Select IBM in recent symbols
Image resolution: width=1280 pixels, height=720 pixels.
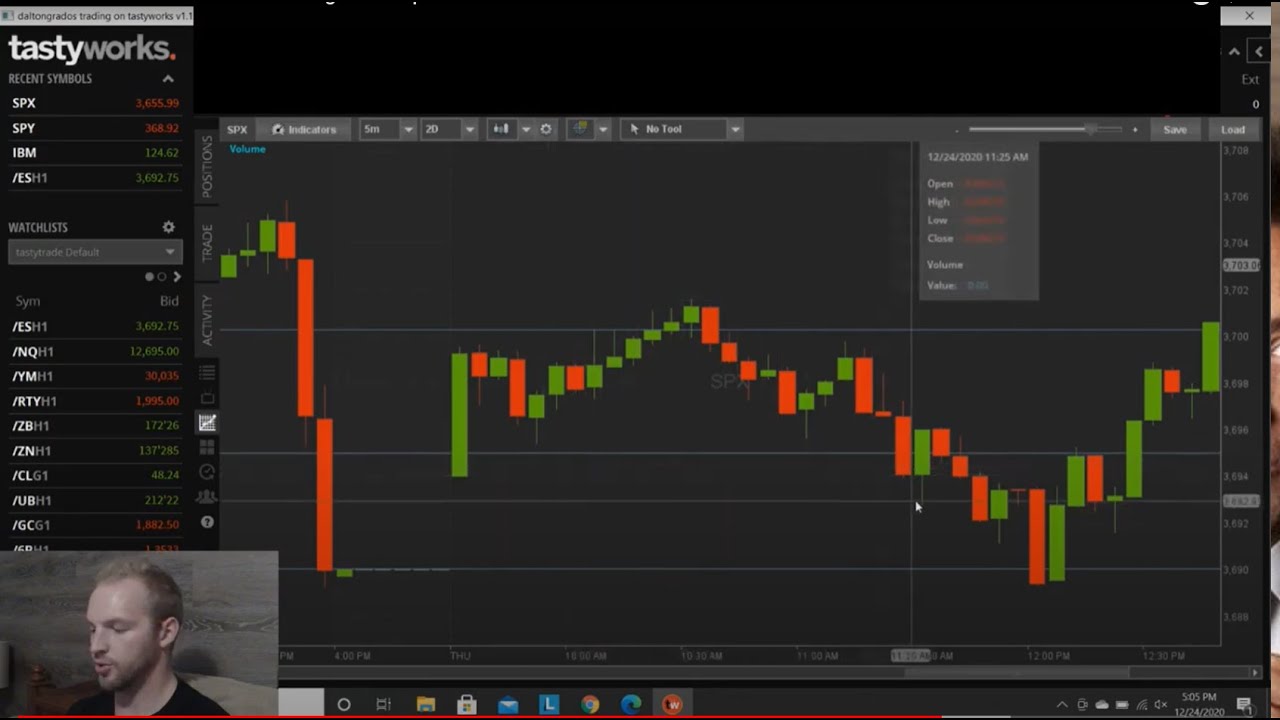[96, 153]
